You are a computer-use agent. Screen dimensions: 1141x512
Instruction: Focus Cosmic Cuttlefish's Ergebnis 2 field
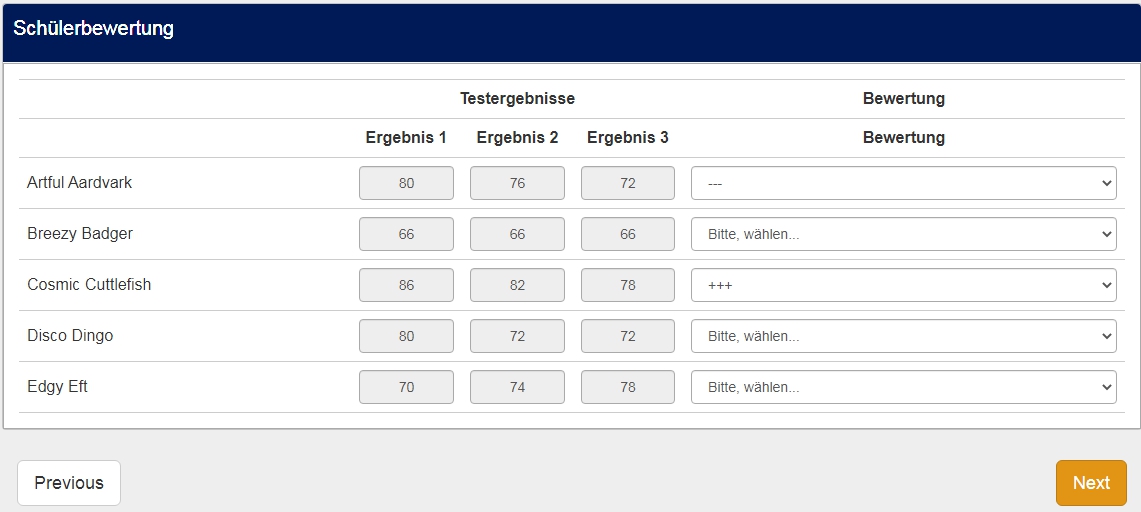pos(517,285)
